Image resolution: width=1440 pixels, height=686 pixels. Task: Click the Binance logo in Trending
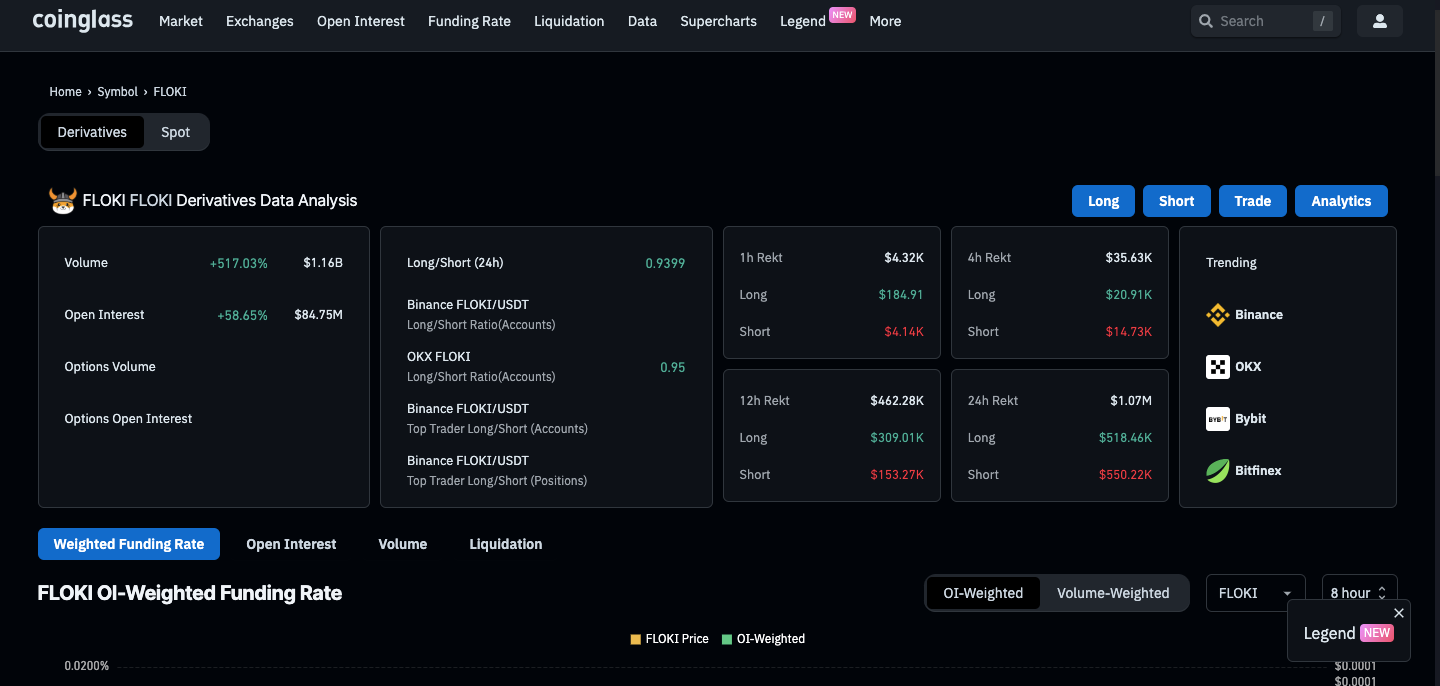pos(1217,315)
